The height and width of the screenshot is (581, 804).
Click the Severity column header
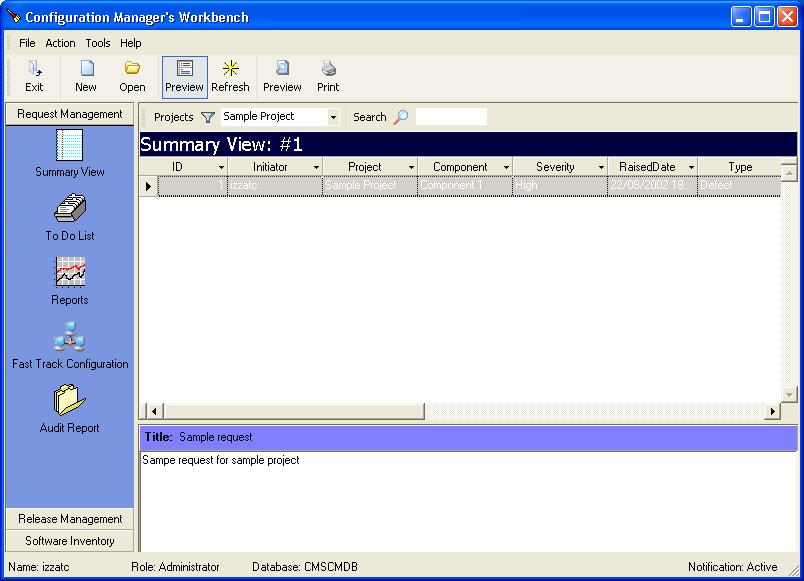(x=560, y=167)
